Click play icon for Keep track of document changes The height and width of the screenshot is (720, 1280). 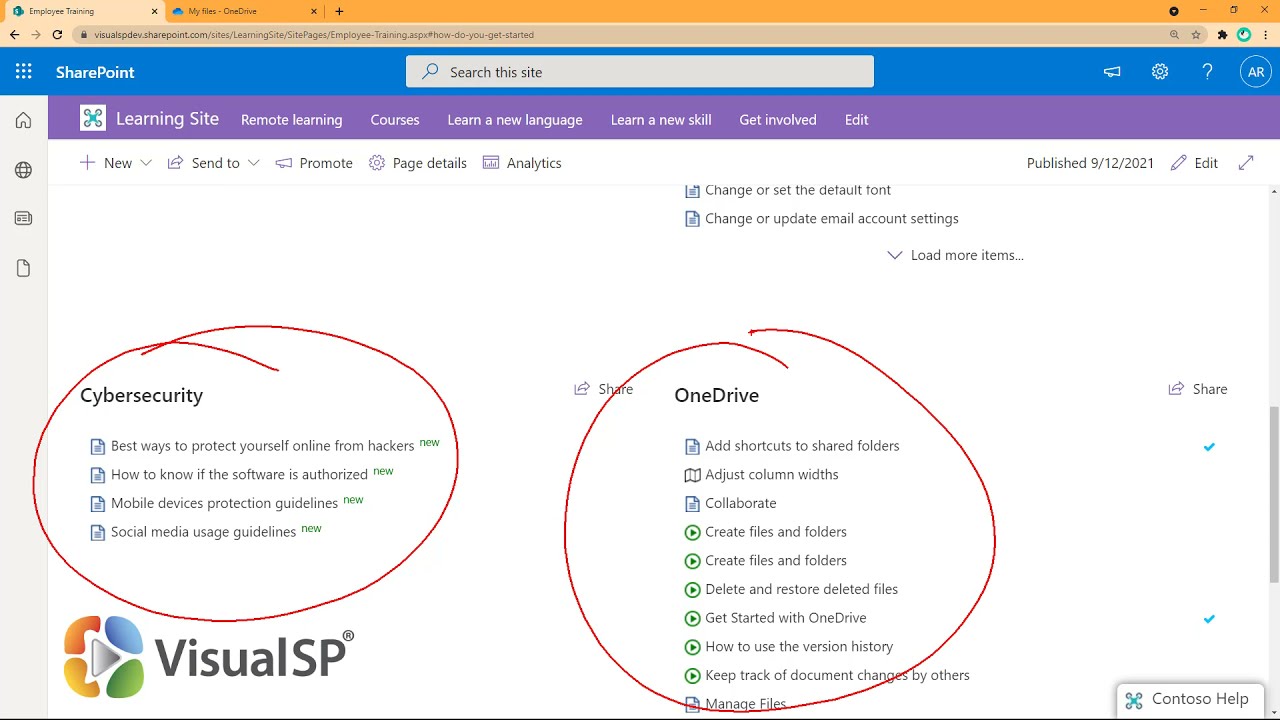pos(692,676)
